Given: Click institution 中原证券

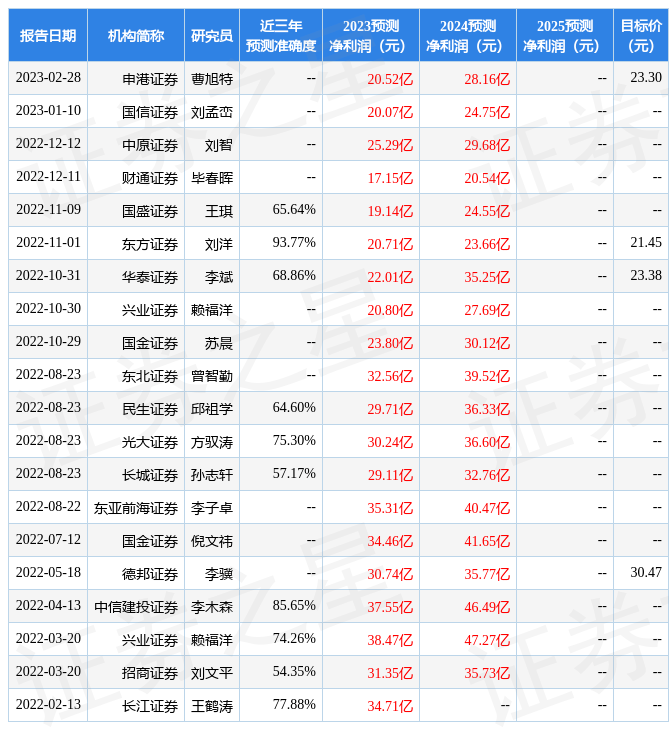Looking at the screenshot, I should click(x=150, y=145).
